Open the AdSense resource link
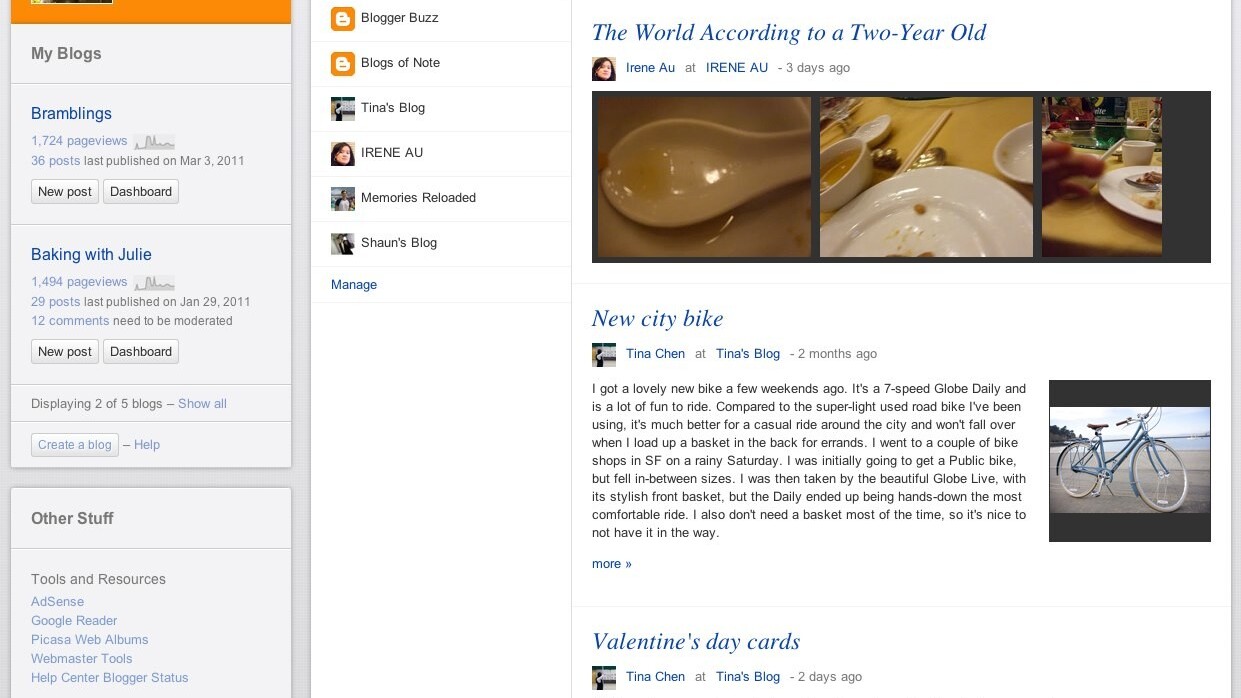The height and width of the screenshot is (698, 1241). pos(57,602)
